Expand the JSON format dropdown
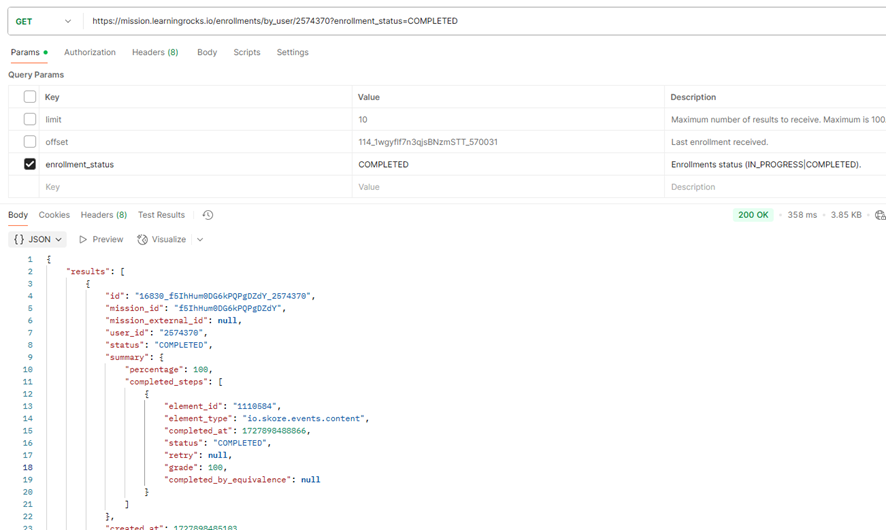Image resolution: width=886 pixels, height=530 pixels. 59,240
